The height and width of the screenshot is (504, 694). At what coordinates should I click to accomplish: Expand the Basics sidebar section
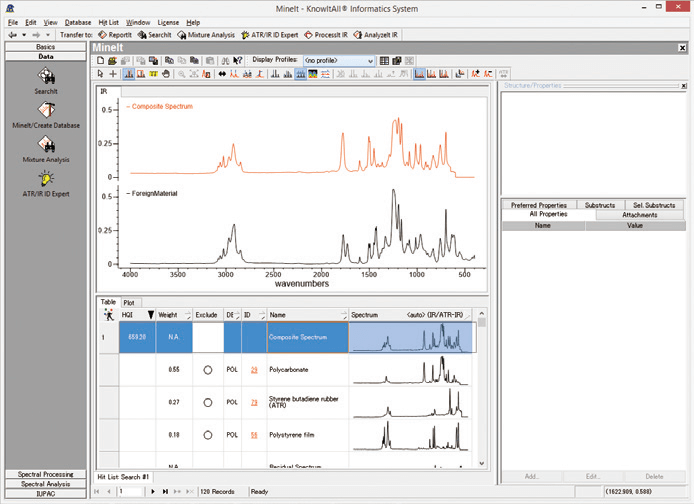(46, 46)
